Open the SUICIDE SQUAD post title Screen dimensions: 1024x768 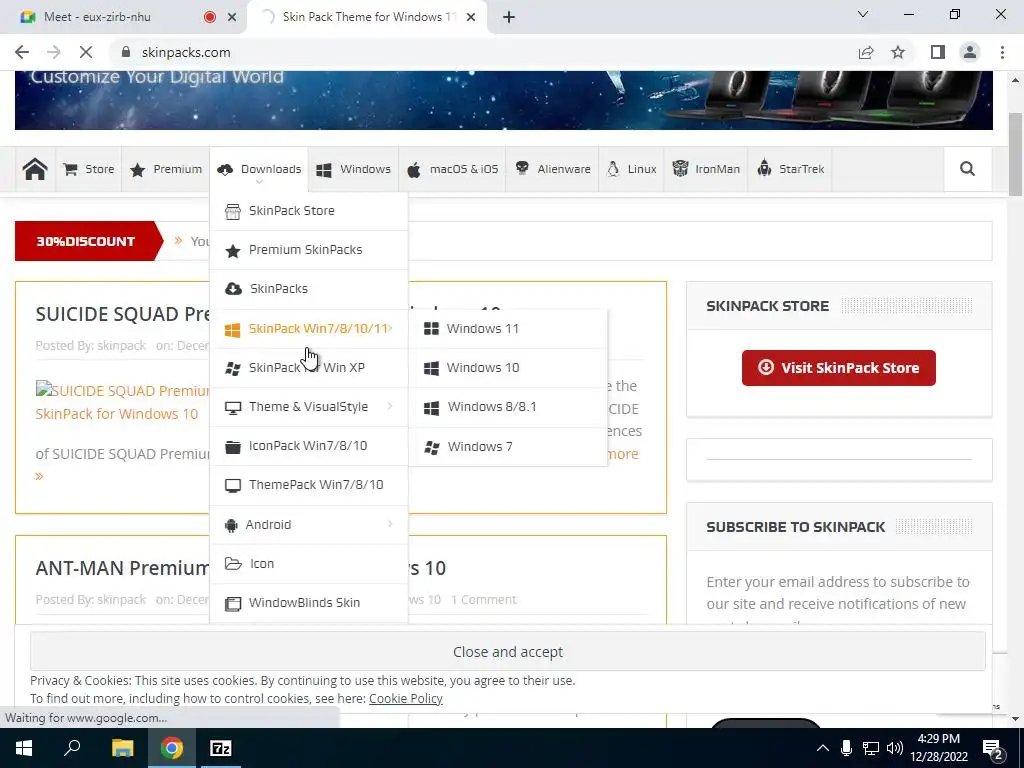point(123,314)
